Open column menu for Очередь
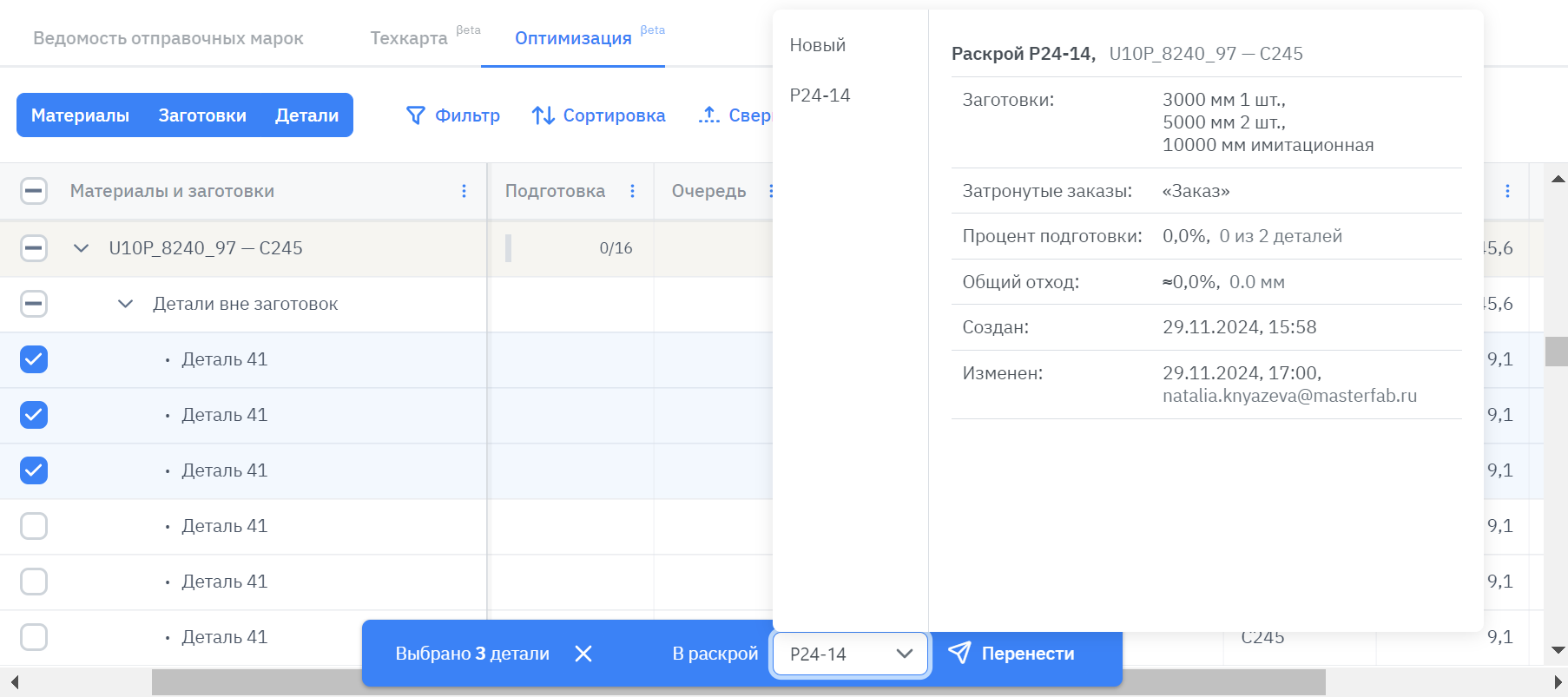 click(769, 191)
